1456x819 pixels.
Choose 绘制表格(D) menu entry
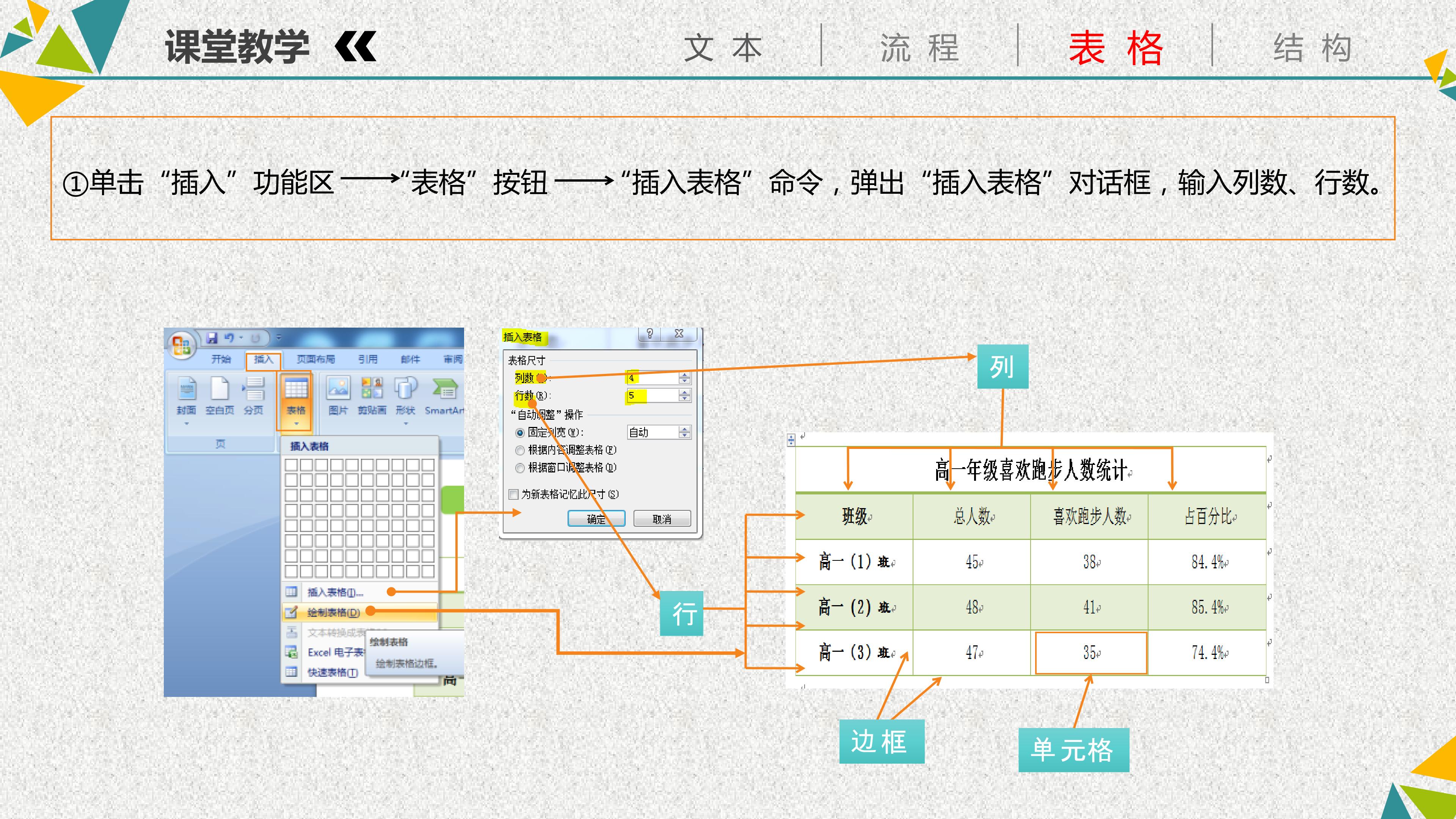(359, 612)
